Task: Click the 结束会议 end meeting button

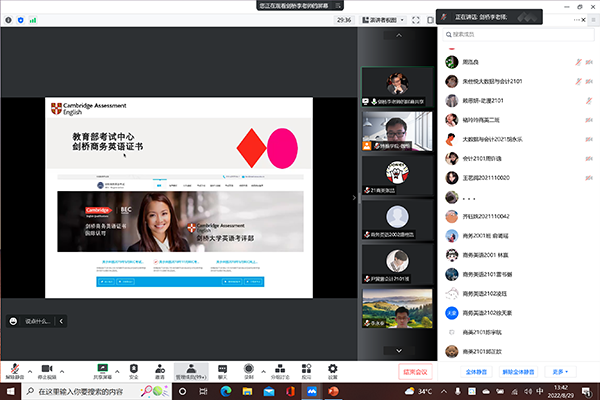Action: pos(413,371)
